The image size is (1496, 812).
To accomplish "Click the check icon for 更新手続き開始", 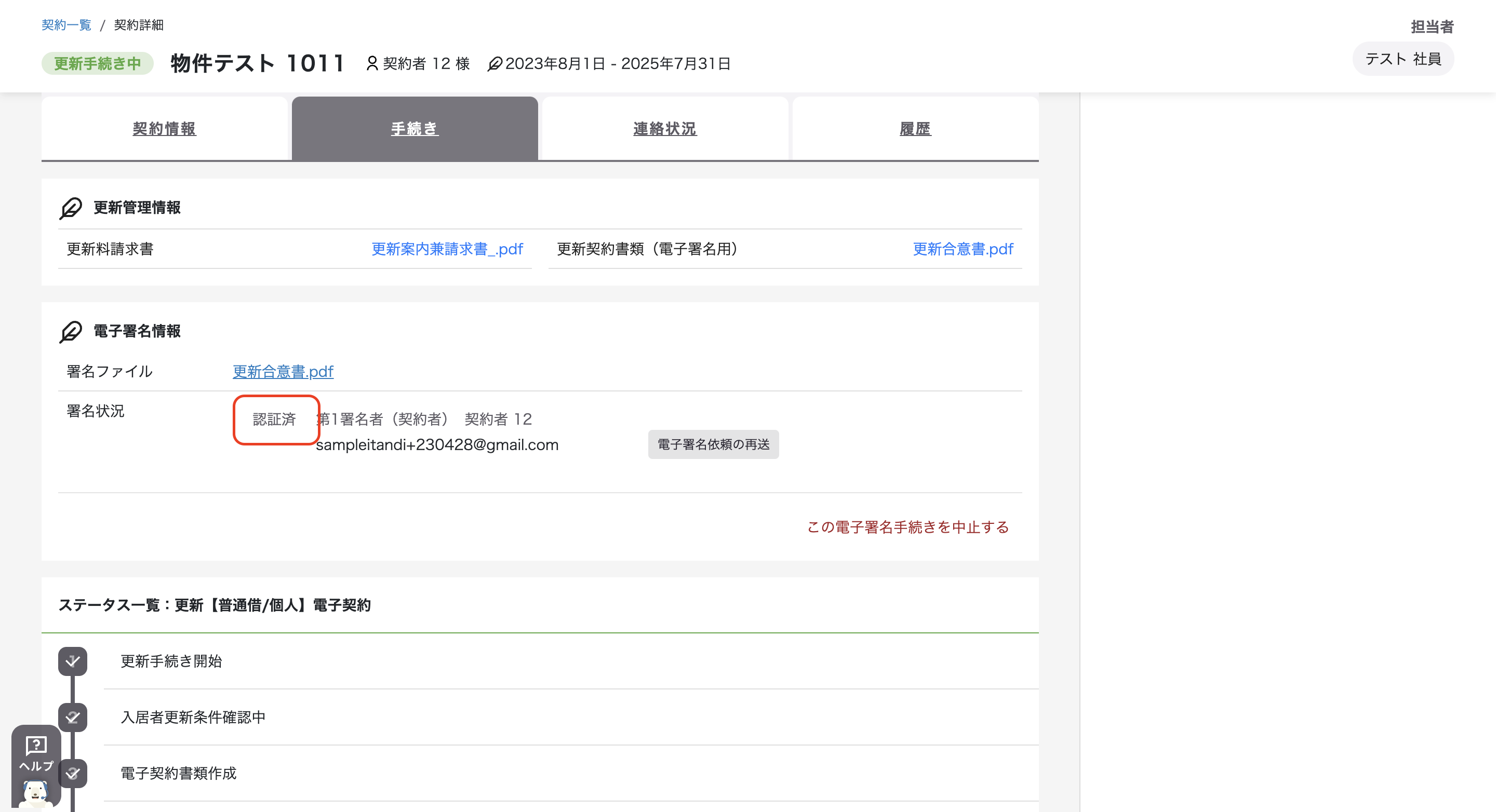I will pos(73,661).
